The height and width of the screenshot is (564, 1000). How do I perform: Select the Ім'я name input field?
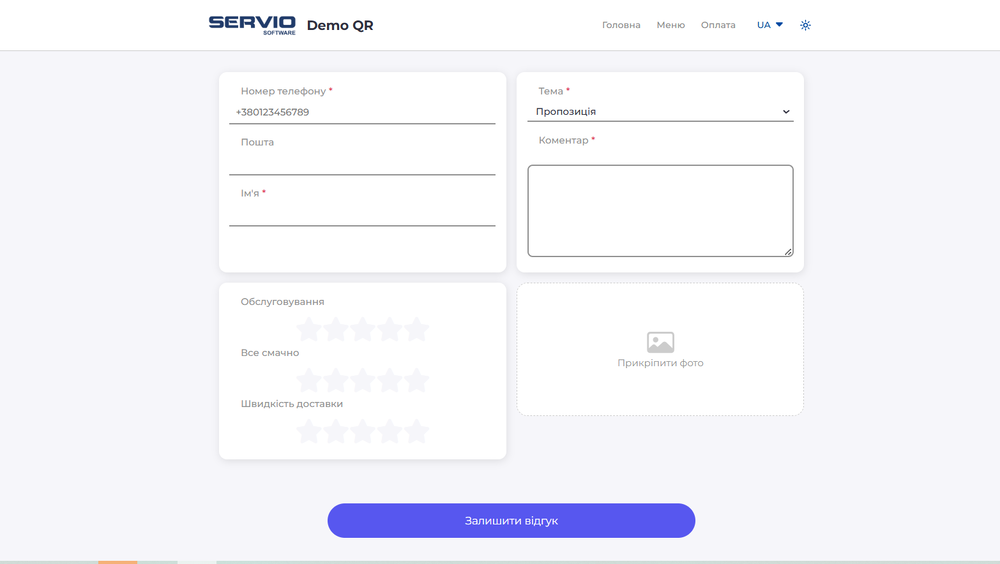point(362,214)
